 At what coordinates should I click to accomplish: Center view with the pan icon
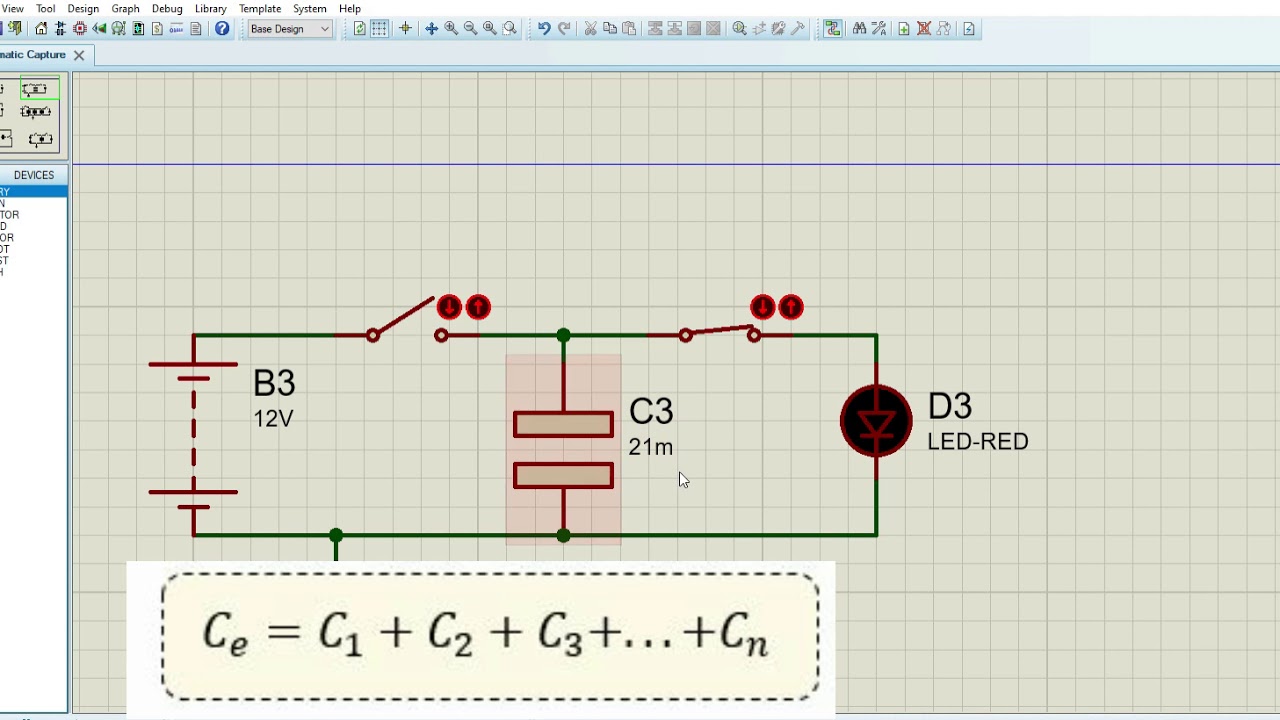coord(432,29)
